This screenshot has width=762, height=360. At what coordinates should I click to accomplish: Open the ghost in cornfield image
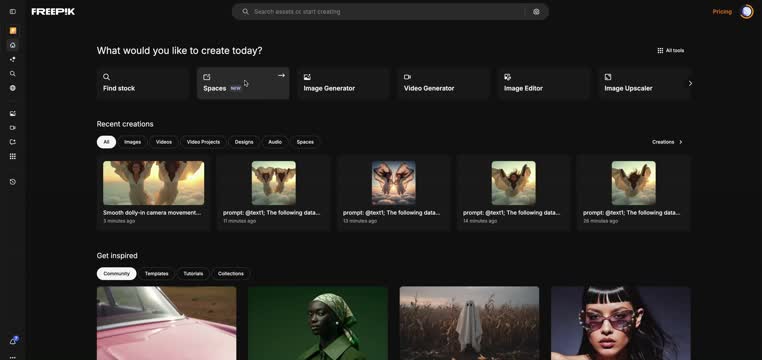(469, 323)
